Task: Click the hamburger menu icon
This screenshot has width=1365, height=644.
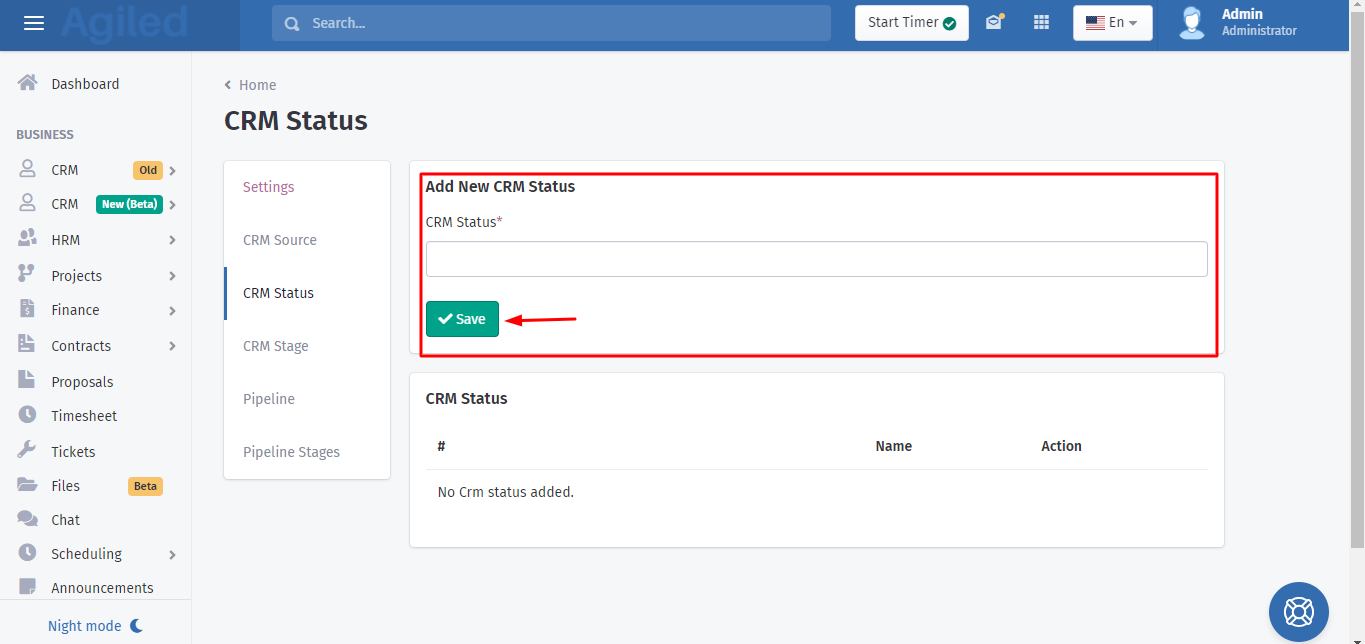Action: pos(34,23)
